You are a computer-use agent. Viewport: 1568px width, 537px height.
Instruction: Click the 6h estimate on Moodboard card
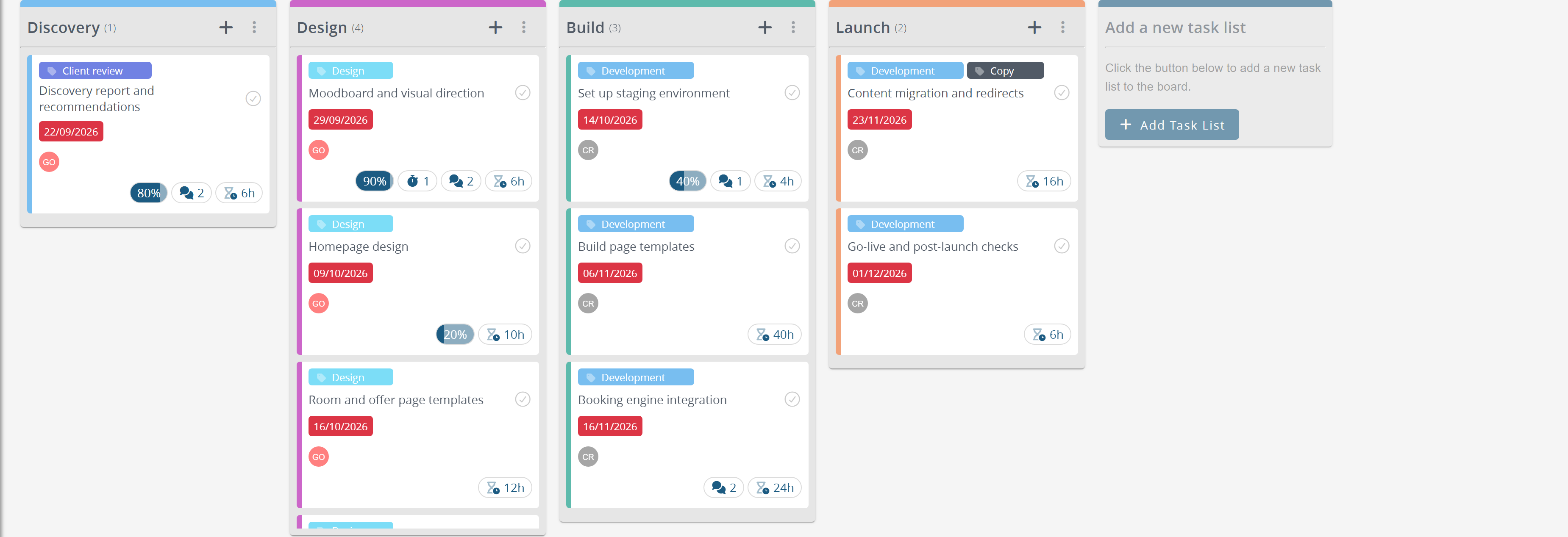(508, 180)
